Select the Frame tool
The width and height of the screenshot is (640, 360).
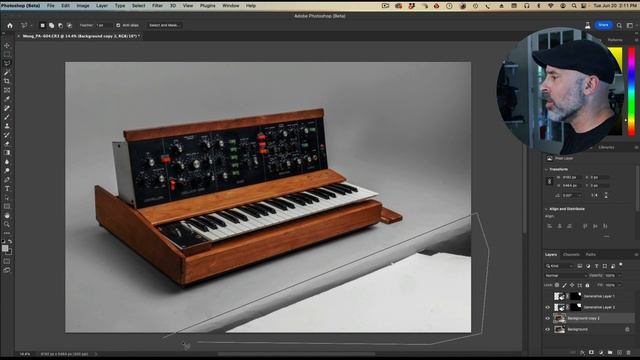coord(7,90)
